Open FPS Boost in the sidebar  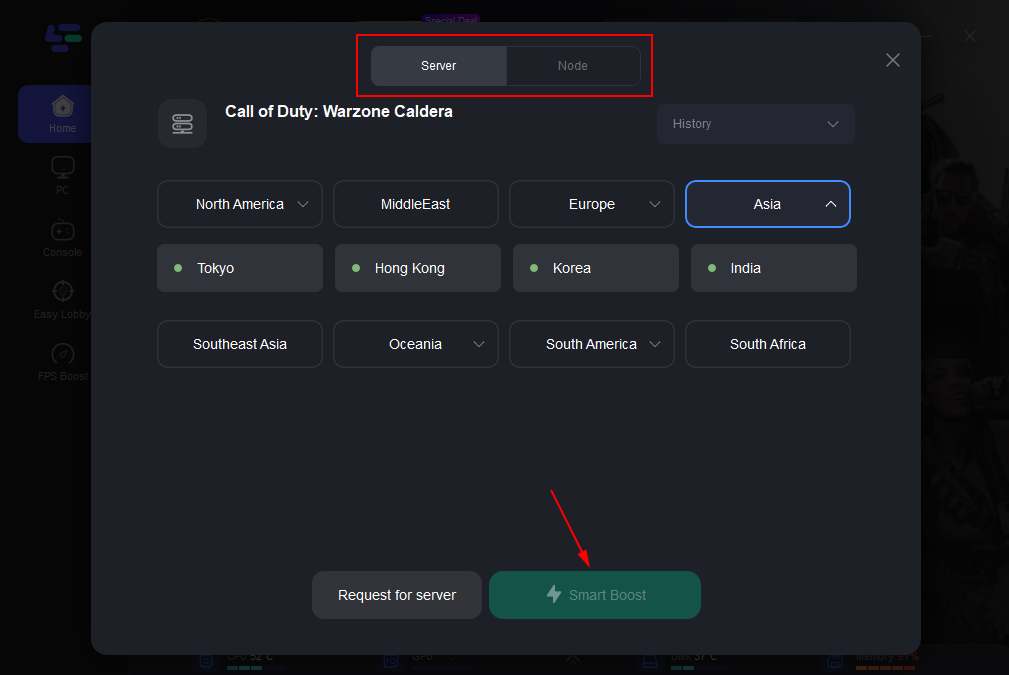pyautogui.click(x=62, y=363)
